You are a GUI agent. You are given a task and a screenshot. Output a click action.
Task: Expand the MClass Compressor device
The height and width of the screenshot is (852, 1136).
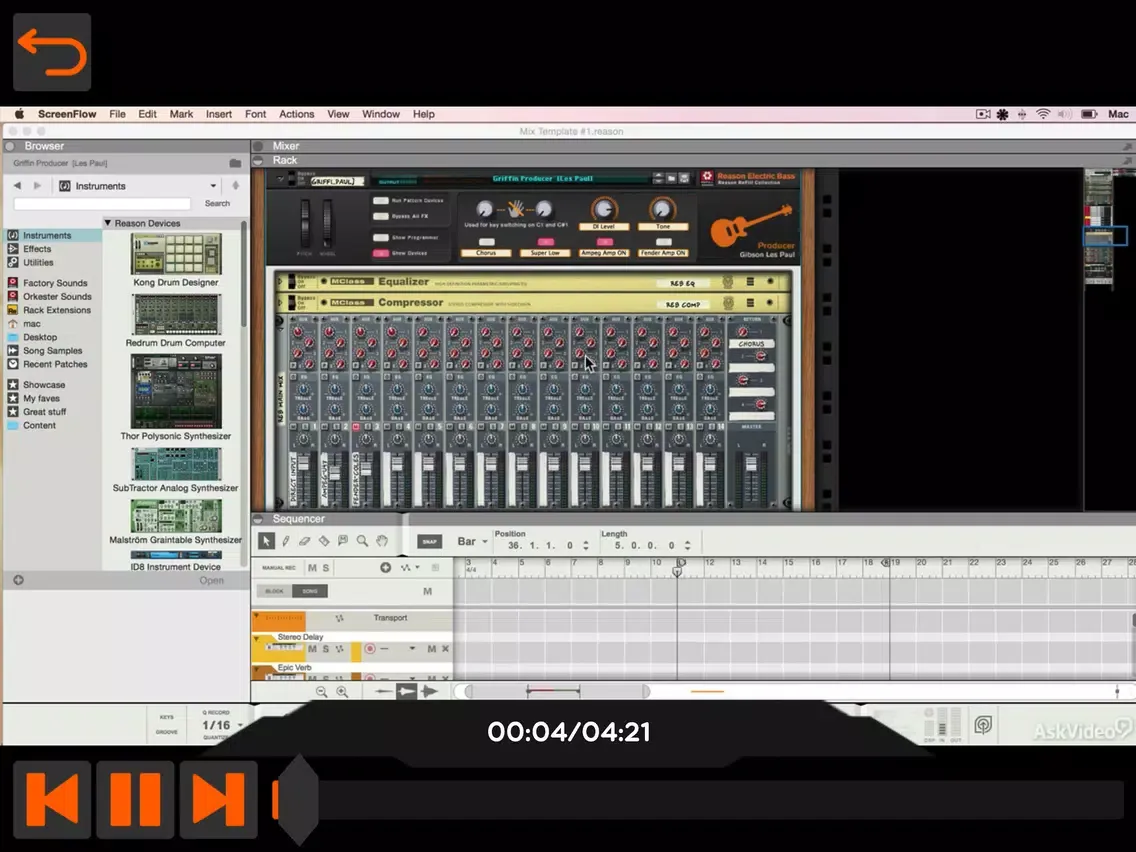coord(280,303)
